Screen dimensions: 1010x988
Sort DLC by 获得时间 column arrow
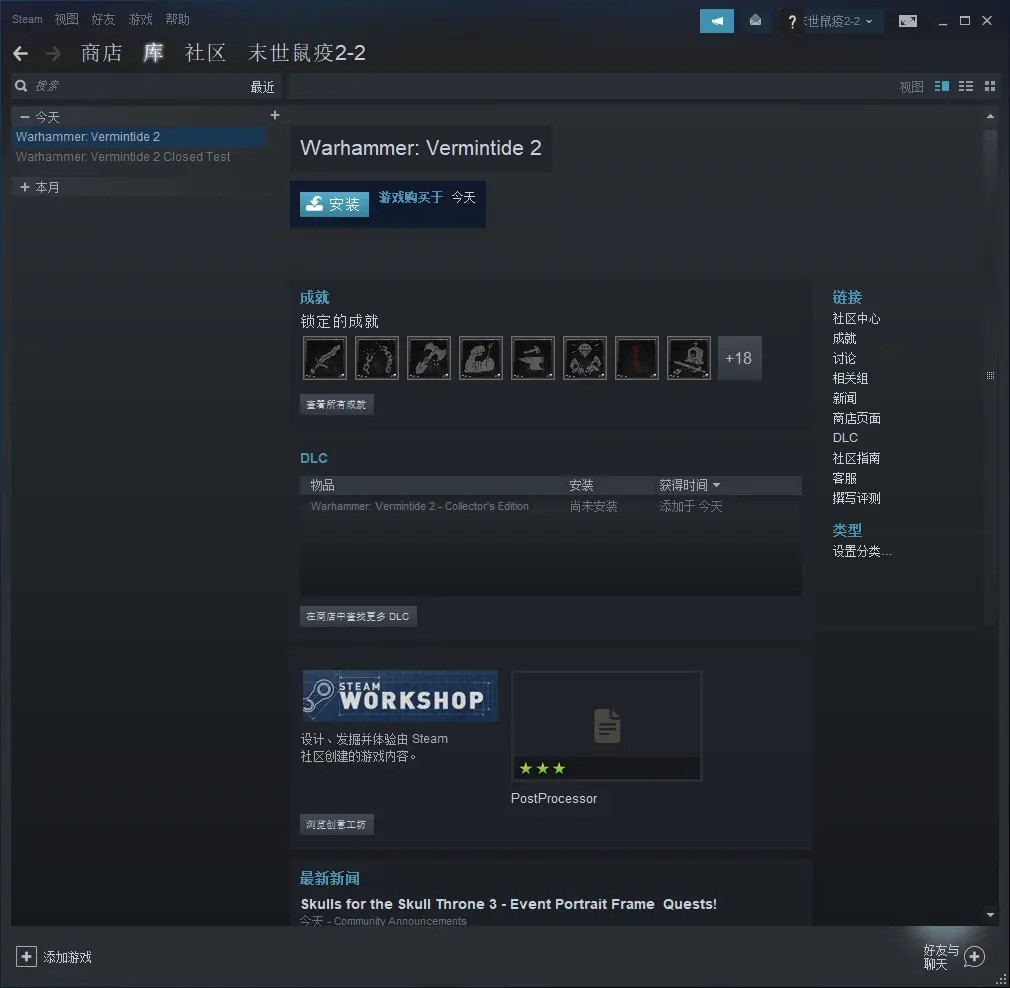click(x=716, y=485)
